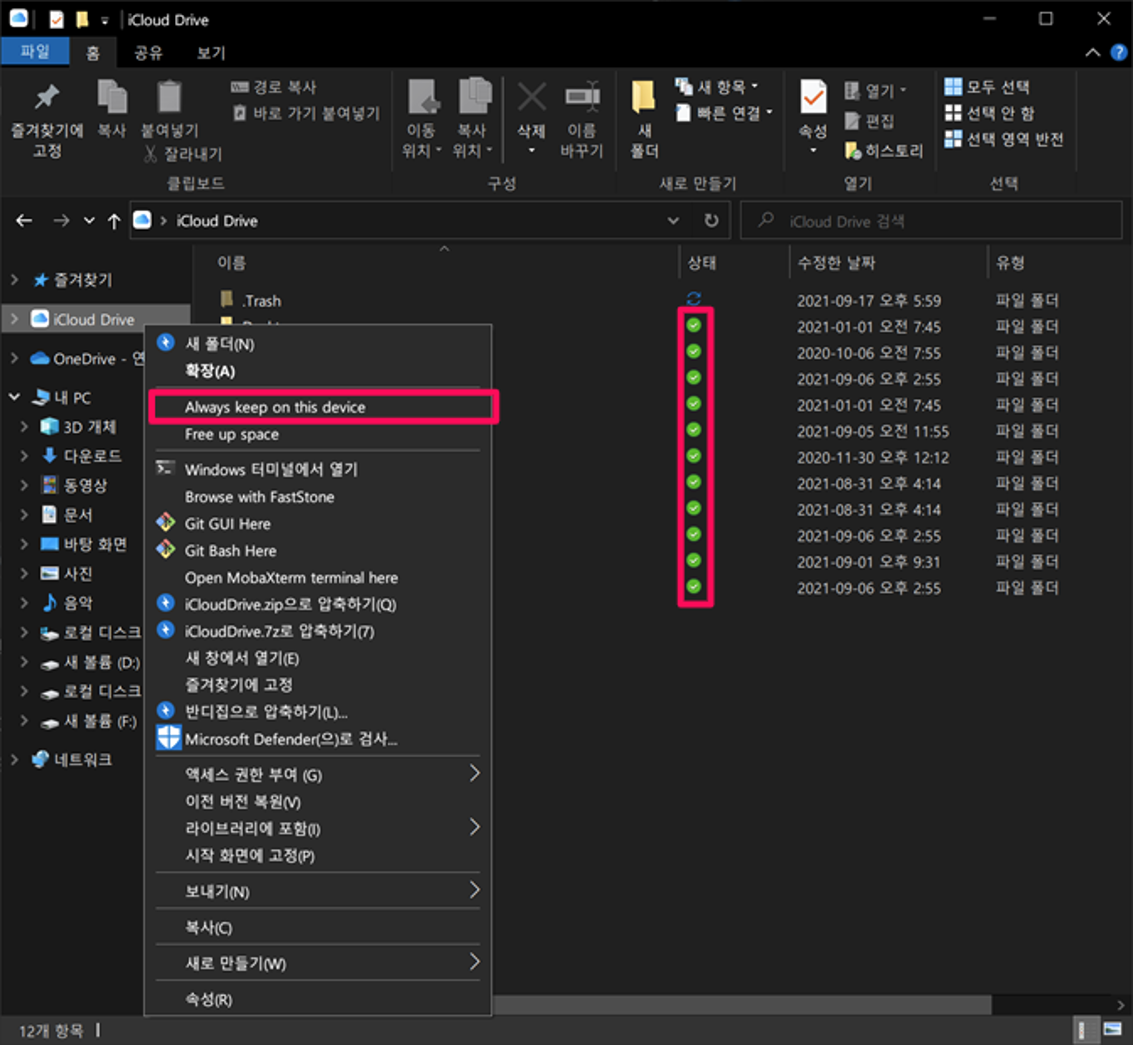Click 편집 (Edit) in the ribbon
This screenshot has height=1046, width=1134.
click(x=869, y=121)
